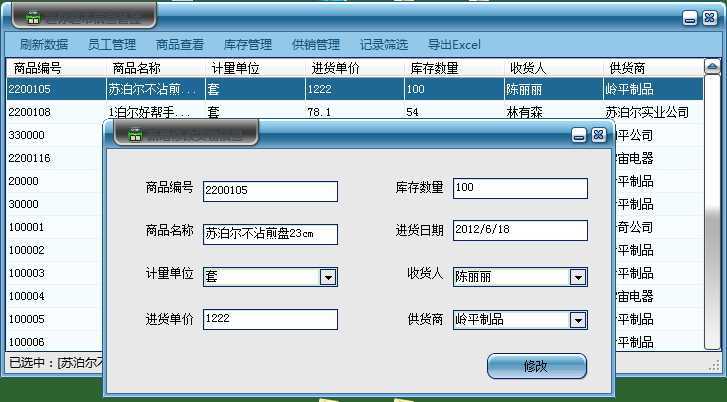Click the scroll up arrow in table
727x402 pixels.
(712, 68)
